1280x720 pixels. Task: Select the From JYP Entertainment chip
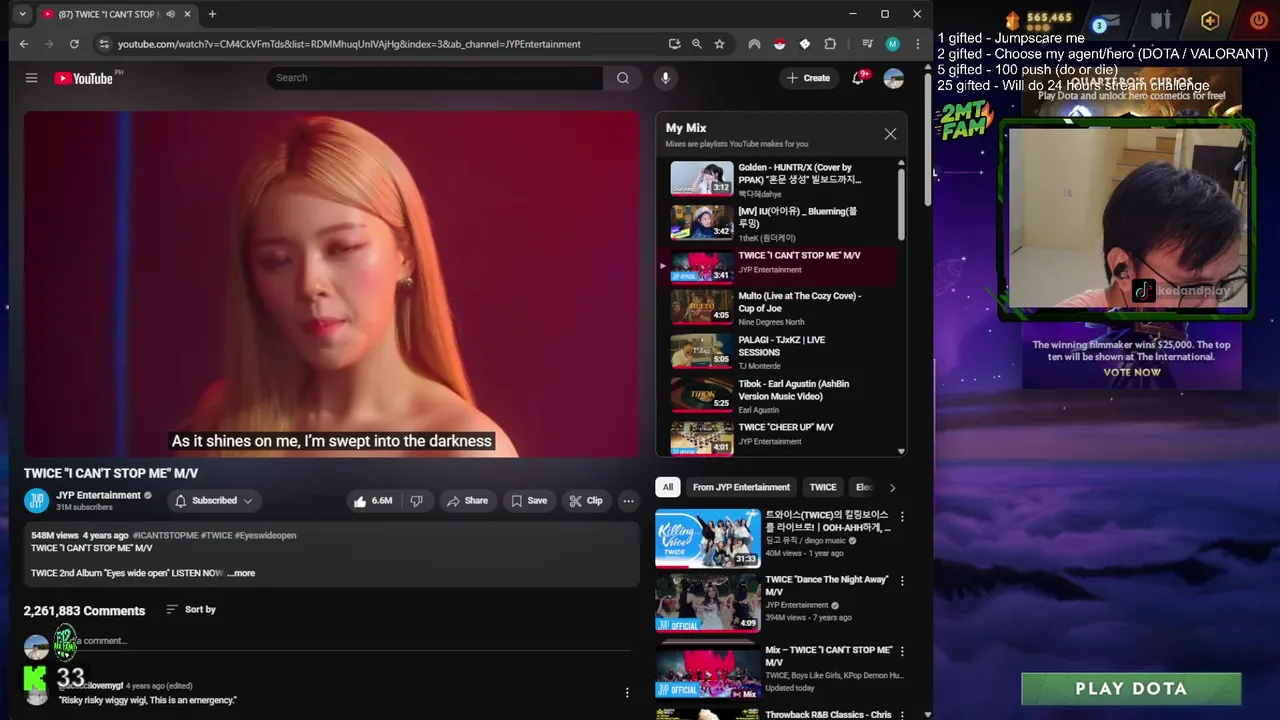click(741, 488)
